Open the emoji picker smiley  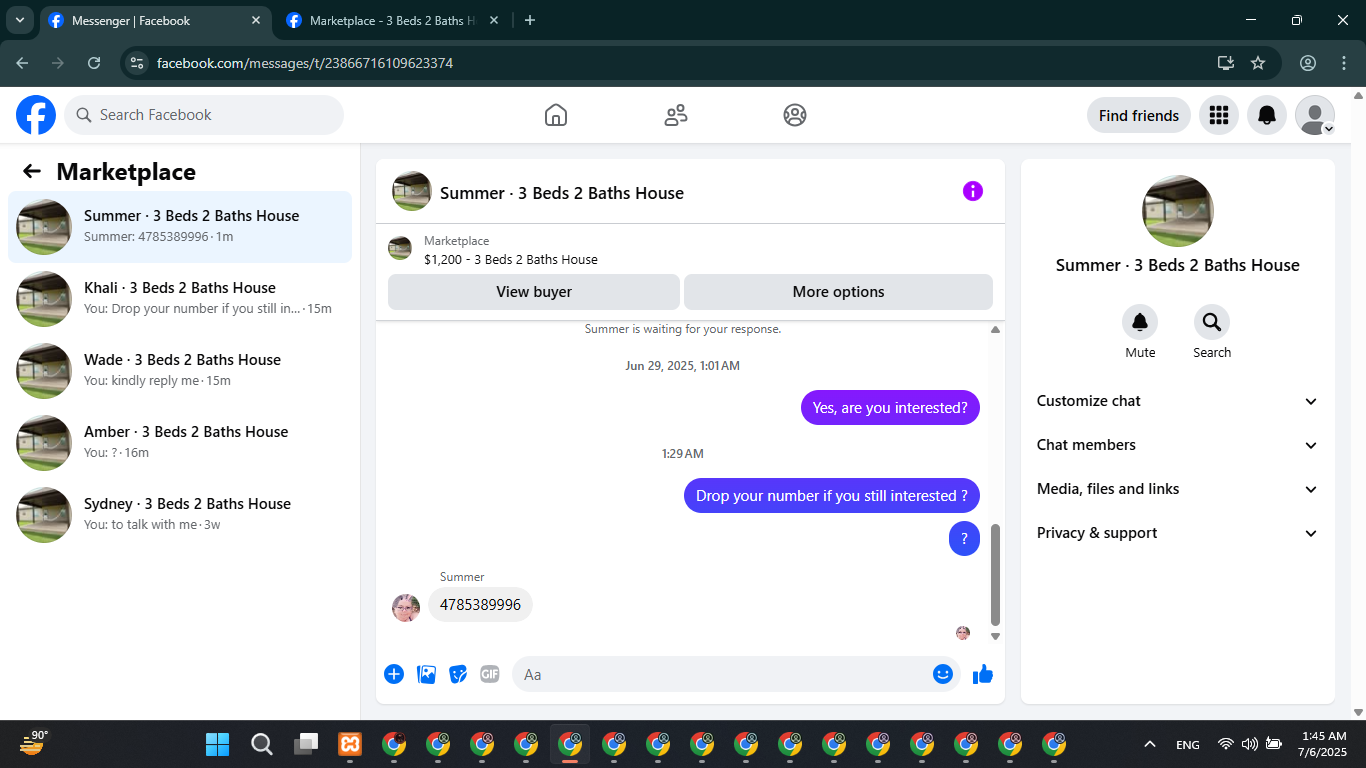(x=943, y=674)
